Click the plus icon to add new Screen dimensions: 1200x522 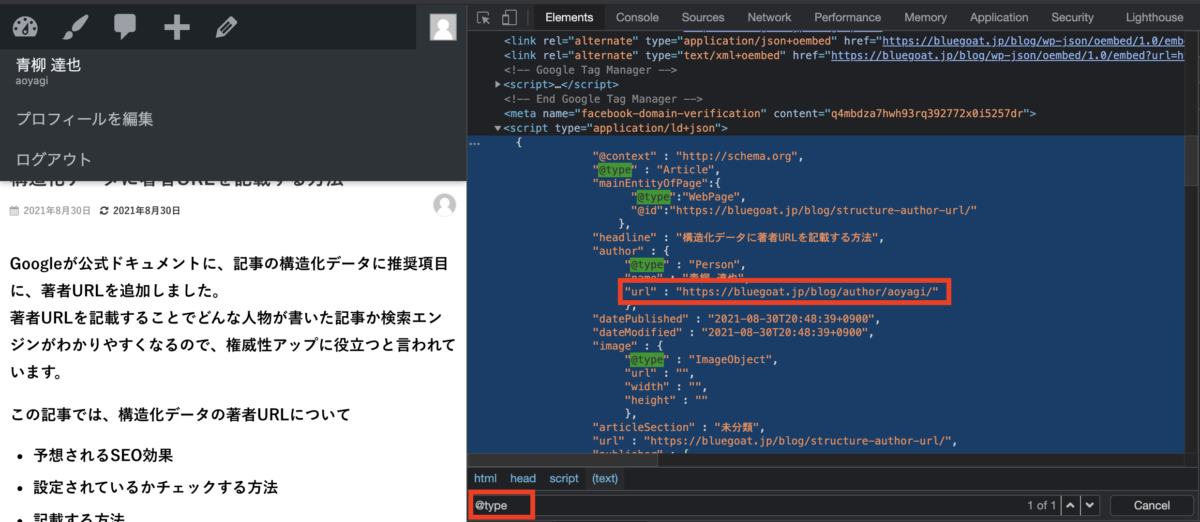[x=177, y=27]
